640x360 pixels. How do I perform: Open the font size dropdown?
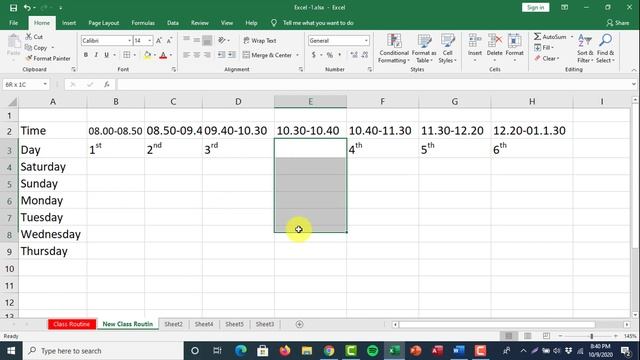149,40
